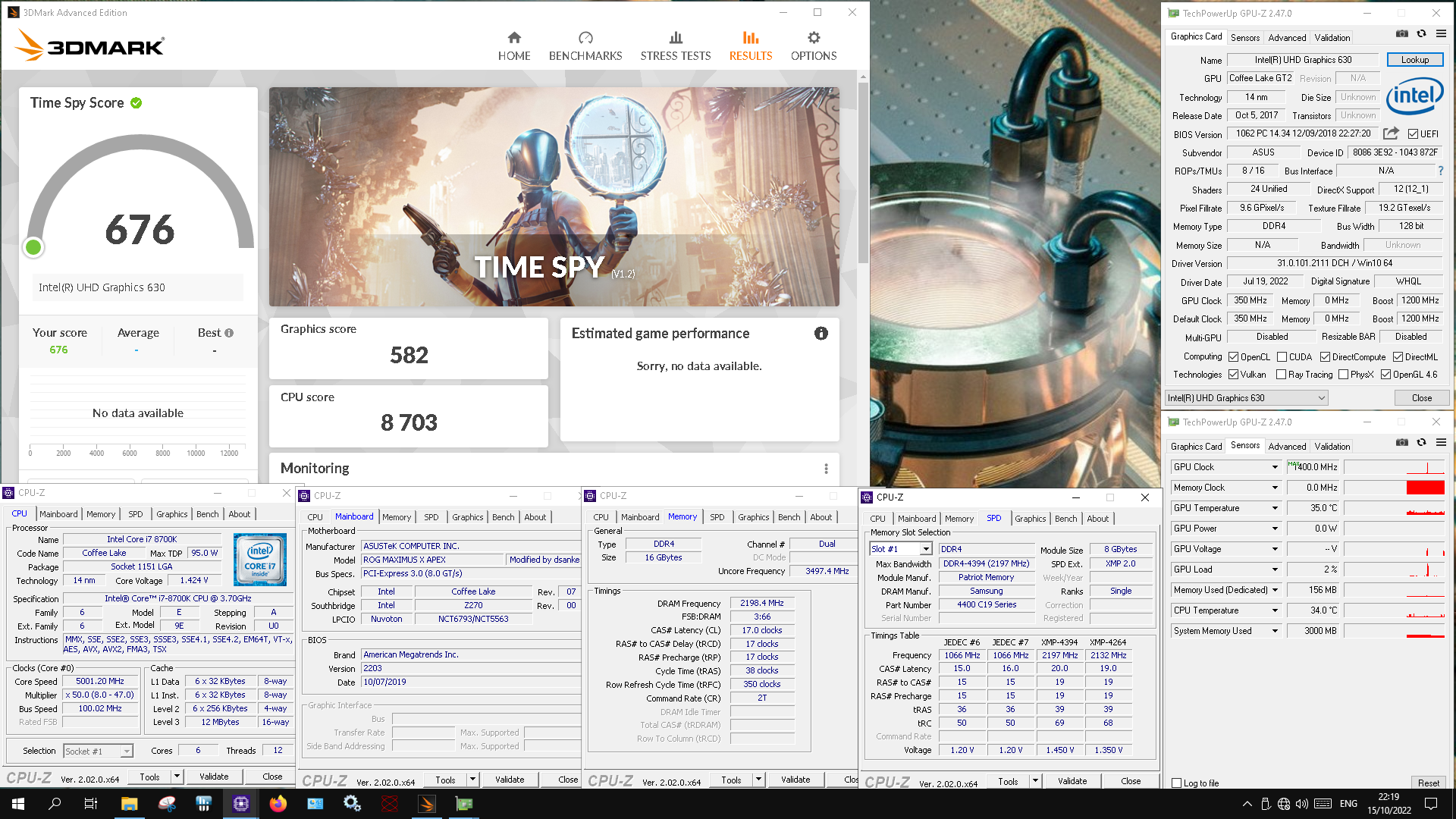Click Tools button in the CPU-Z CPU window

coord(149,777)
